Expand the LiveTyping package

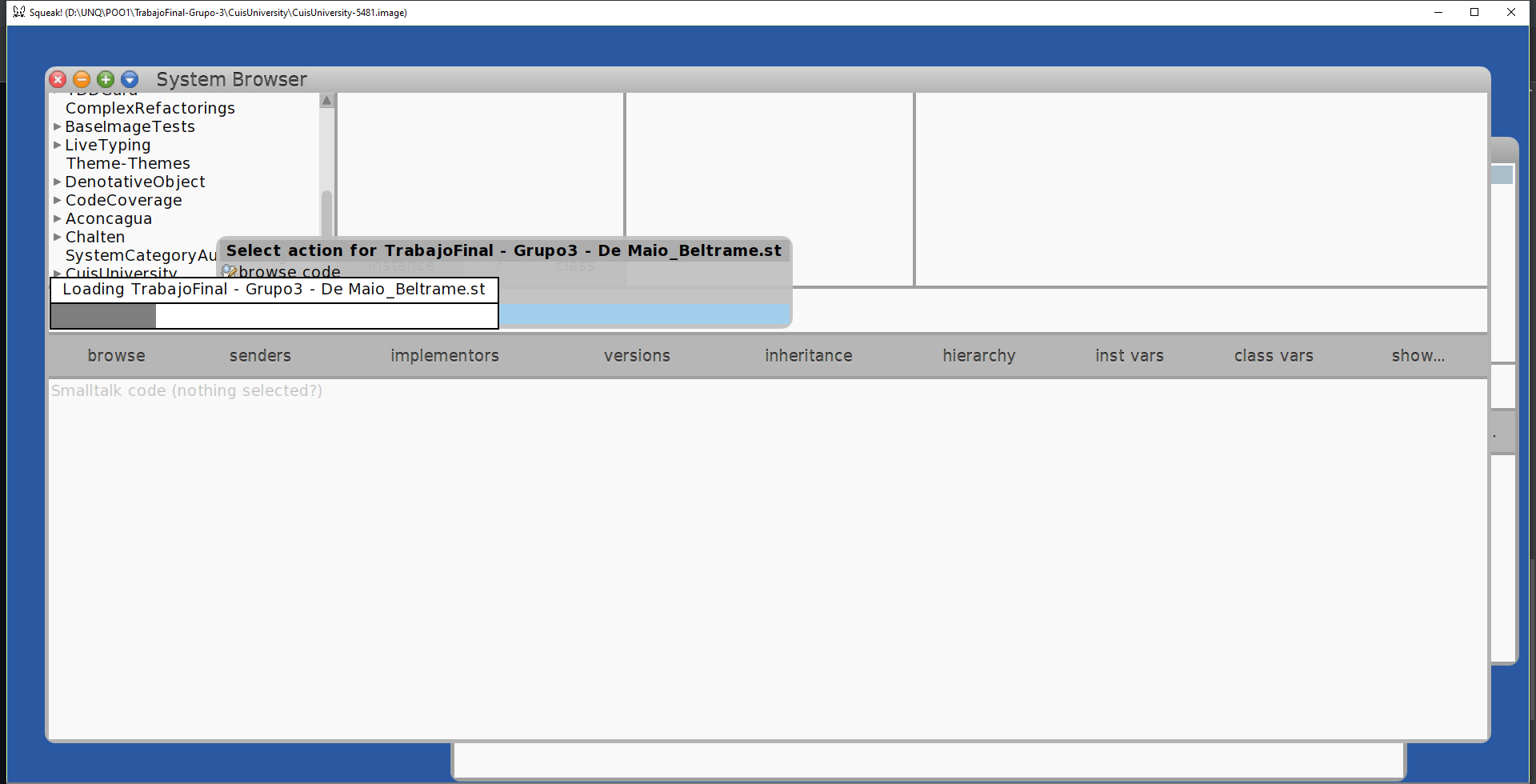tap(57, 144)
